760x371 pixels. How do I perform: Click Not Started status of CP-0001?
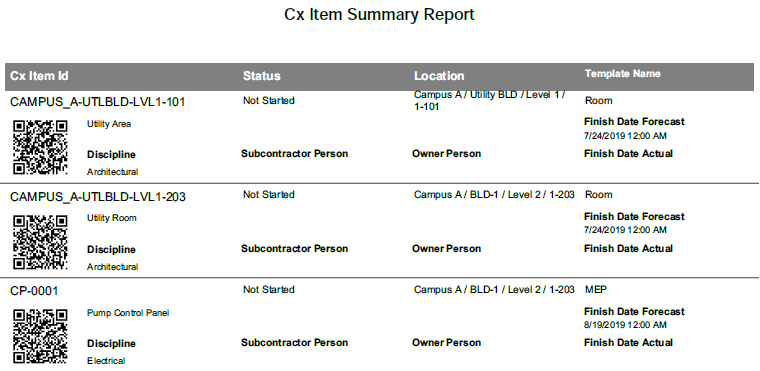269,290
